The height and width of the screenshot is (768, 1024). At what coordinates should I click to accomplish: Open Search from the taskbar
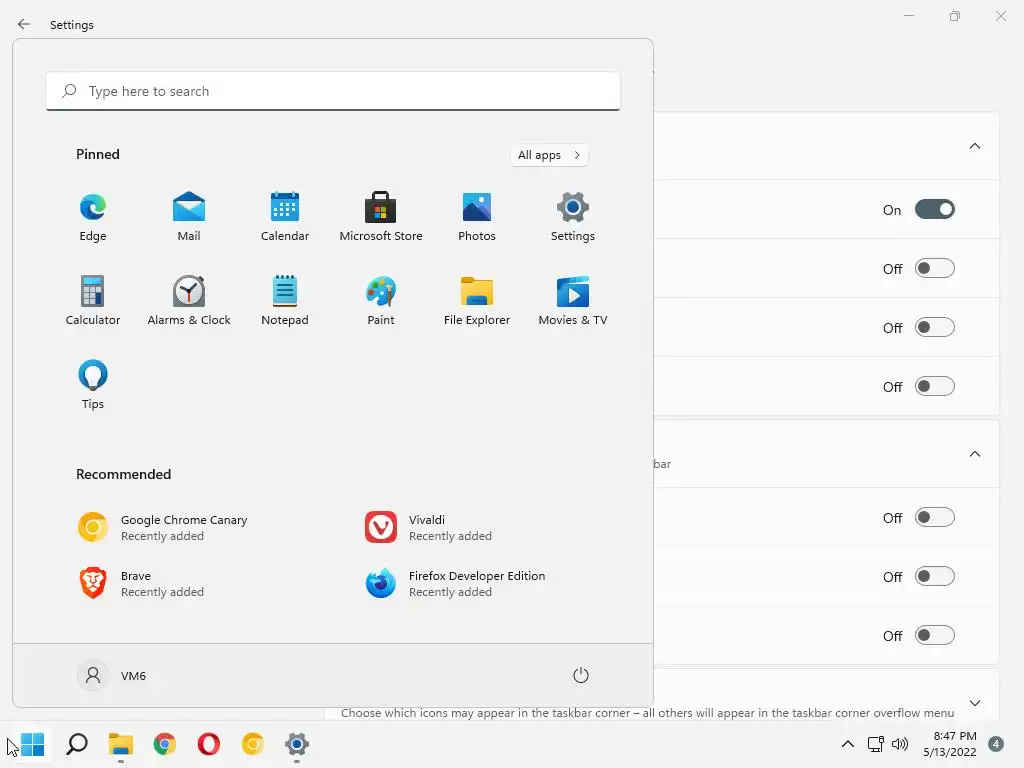point(76,744)
